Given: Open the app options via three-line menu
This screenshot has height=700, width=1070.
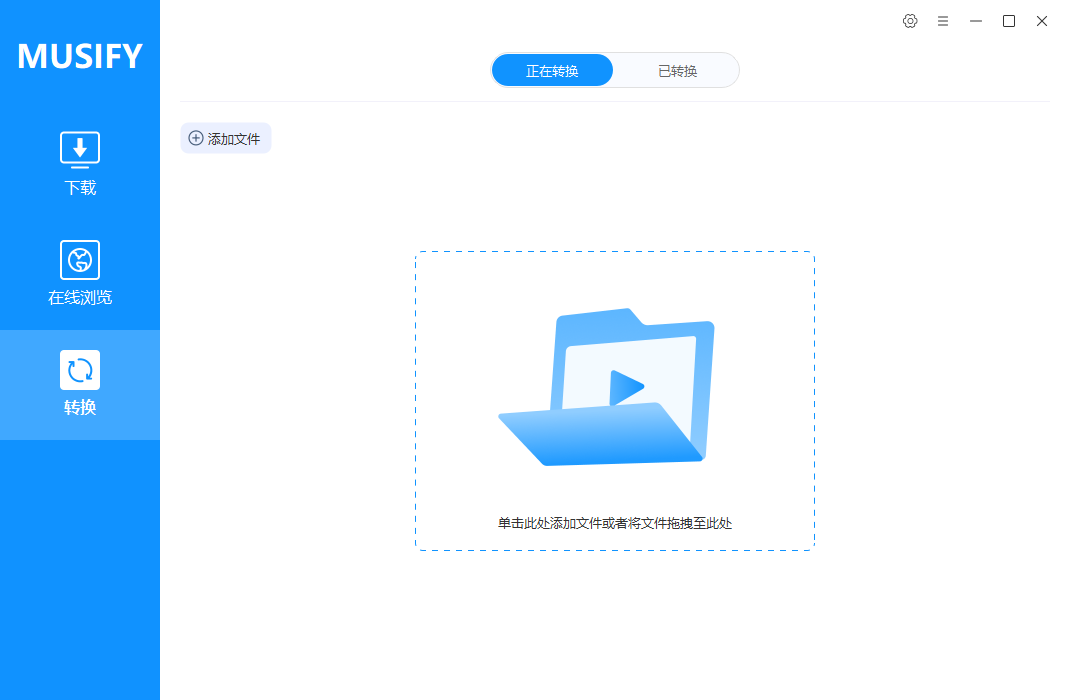Looking at the screenshot, I should point(943,20).
